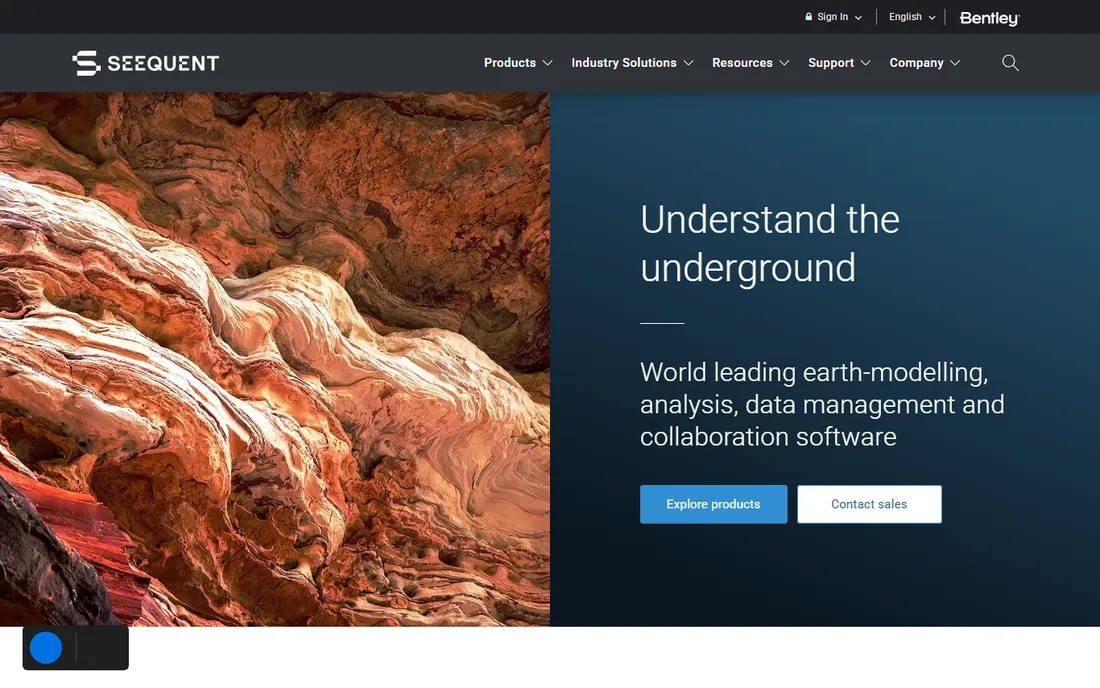The height and width of the screenshot is (688, 1100).
Task: Open the Company menu
Action: click(x=916, y=63)
